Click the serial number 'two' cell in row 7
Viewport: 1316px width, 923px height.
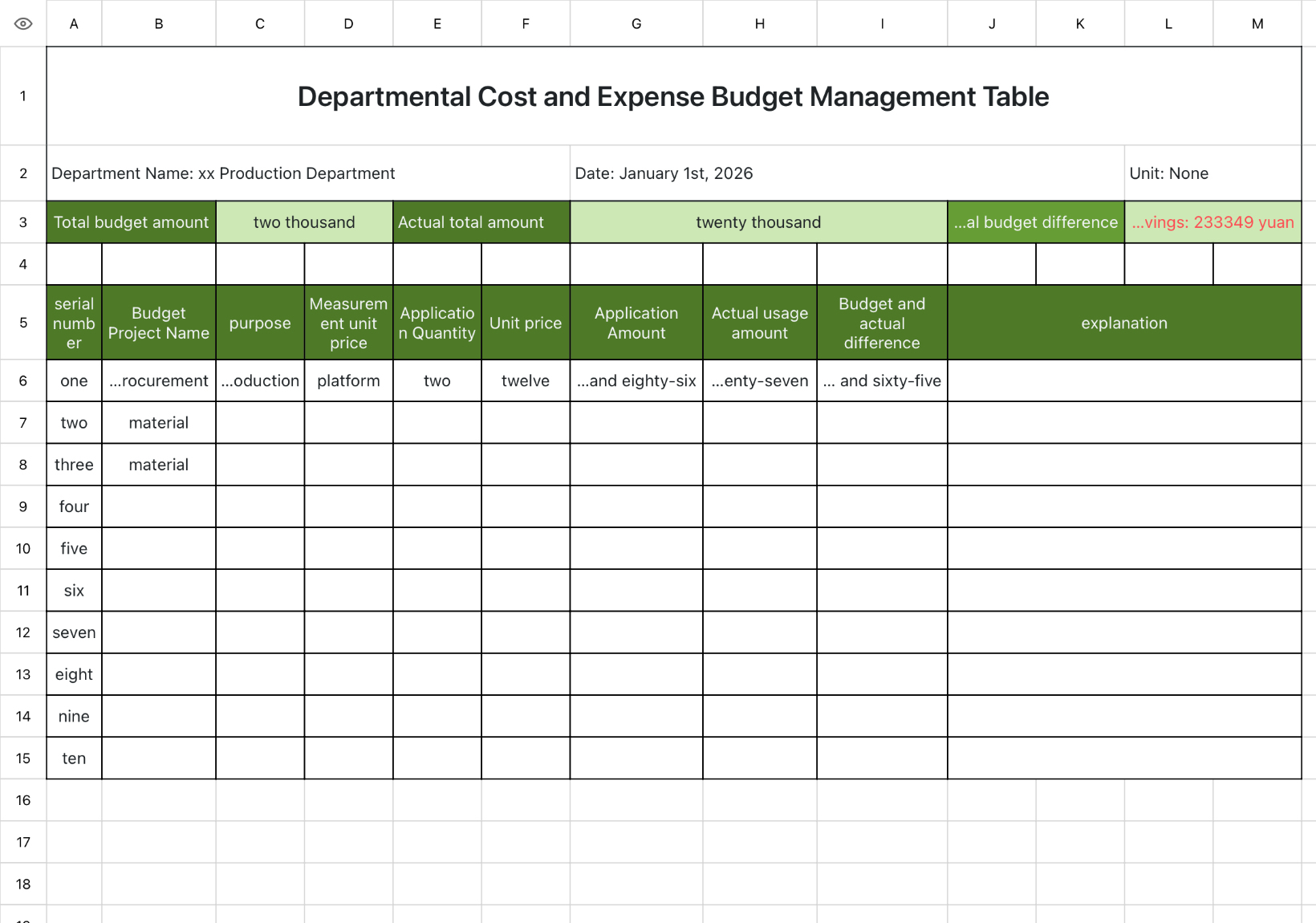click(x=74, y=422)
